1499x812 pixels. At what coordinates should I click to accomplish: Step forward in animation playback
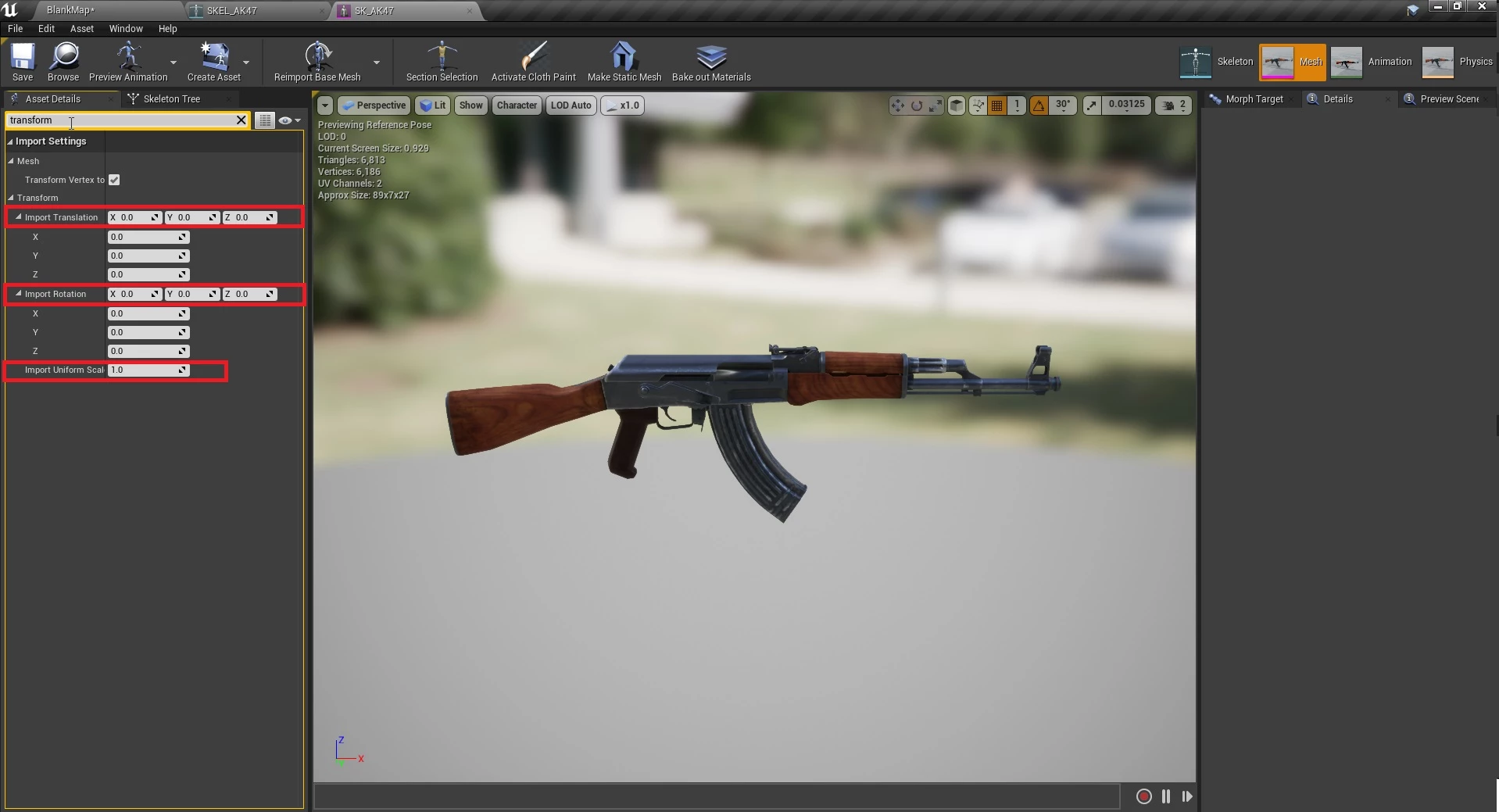(1187, 796)
